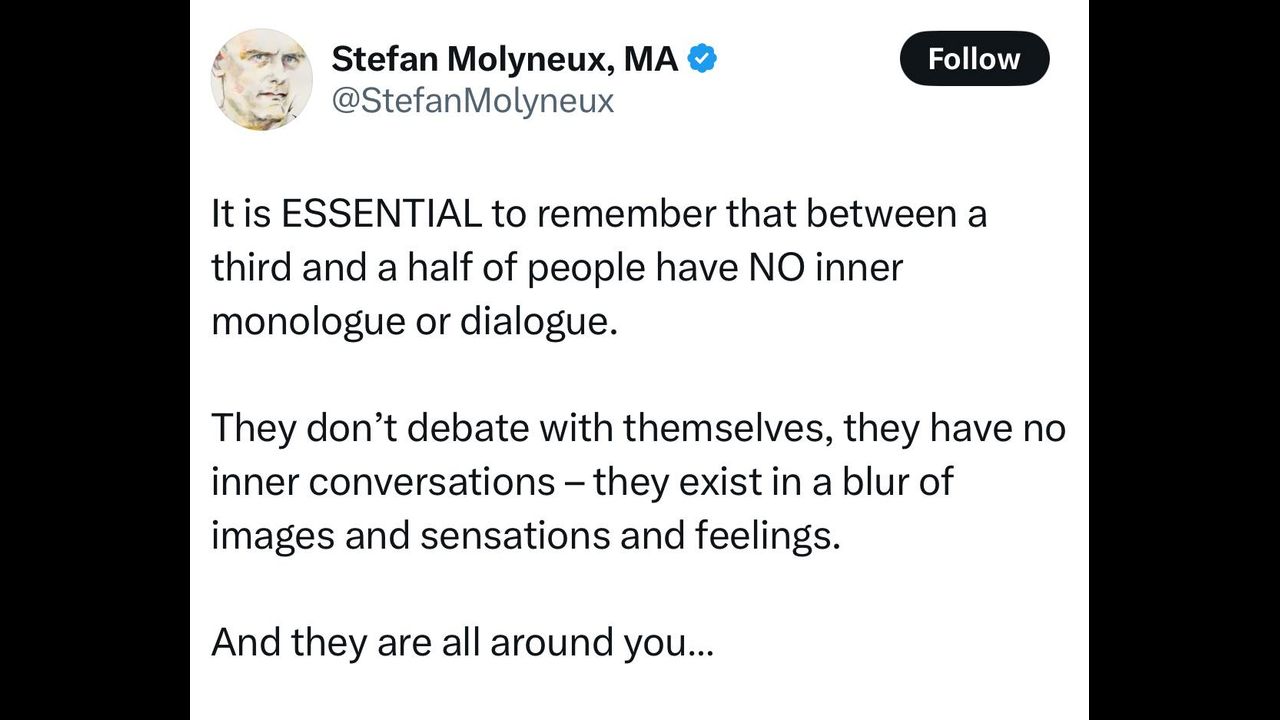Click the capitalized word ESSENTIAL
1280x720 pixels.
(x=381, y=214)
